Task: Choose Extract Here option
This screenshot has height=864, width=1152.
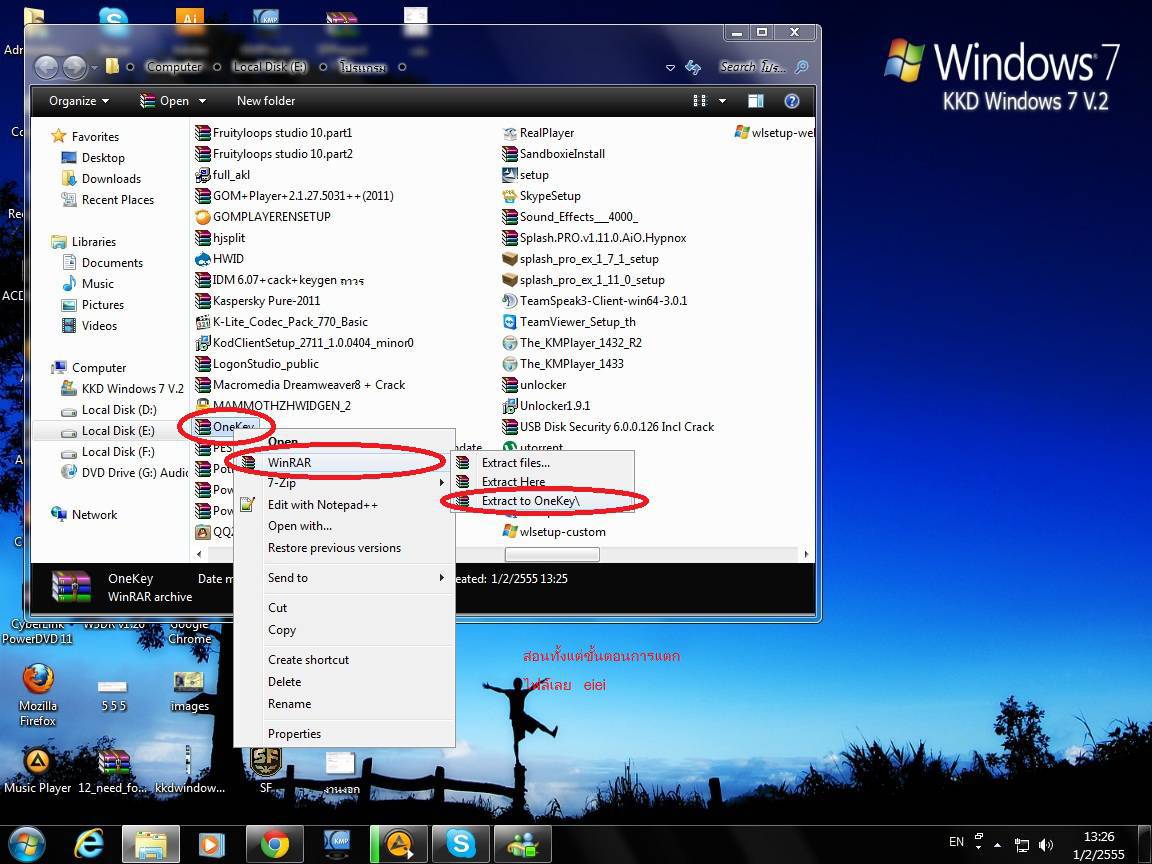Action: (543, 482)
